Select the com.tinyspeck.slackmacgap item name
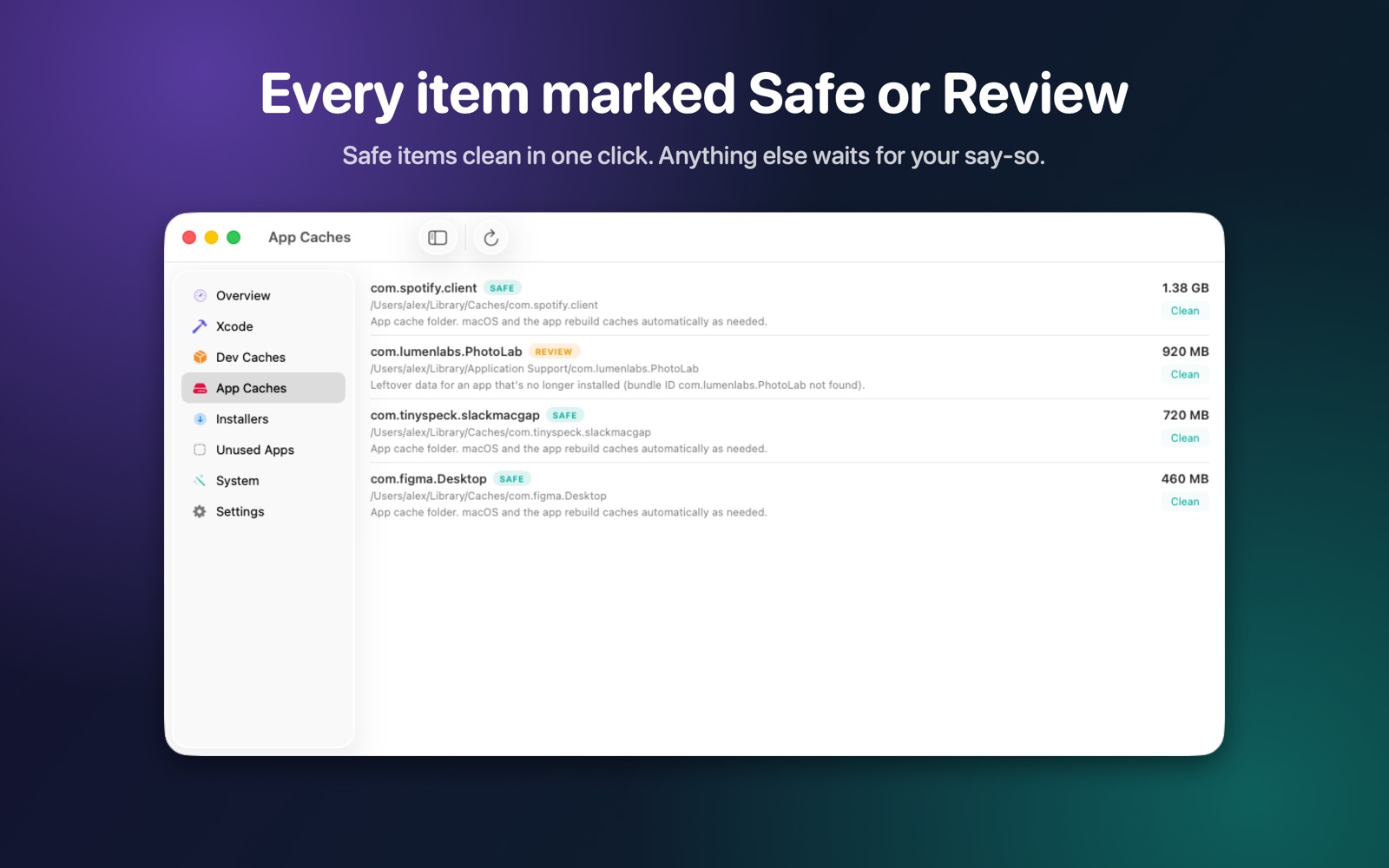This screenshot has width=1389, height=868. point(455,415)
